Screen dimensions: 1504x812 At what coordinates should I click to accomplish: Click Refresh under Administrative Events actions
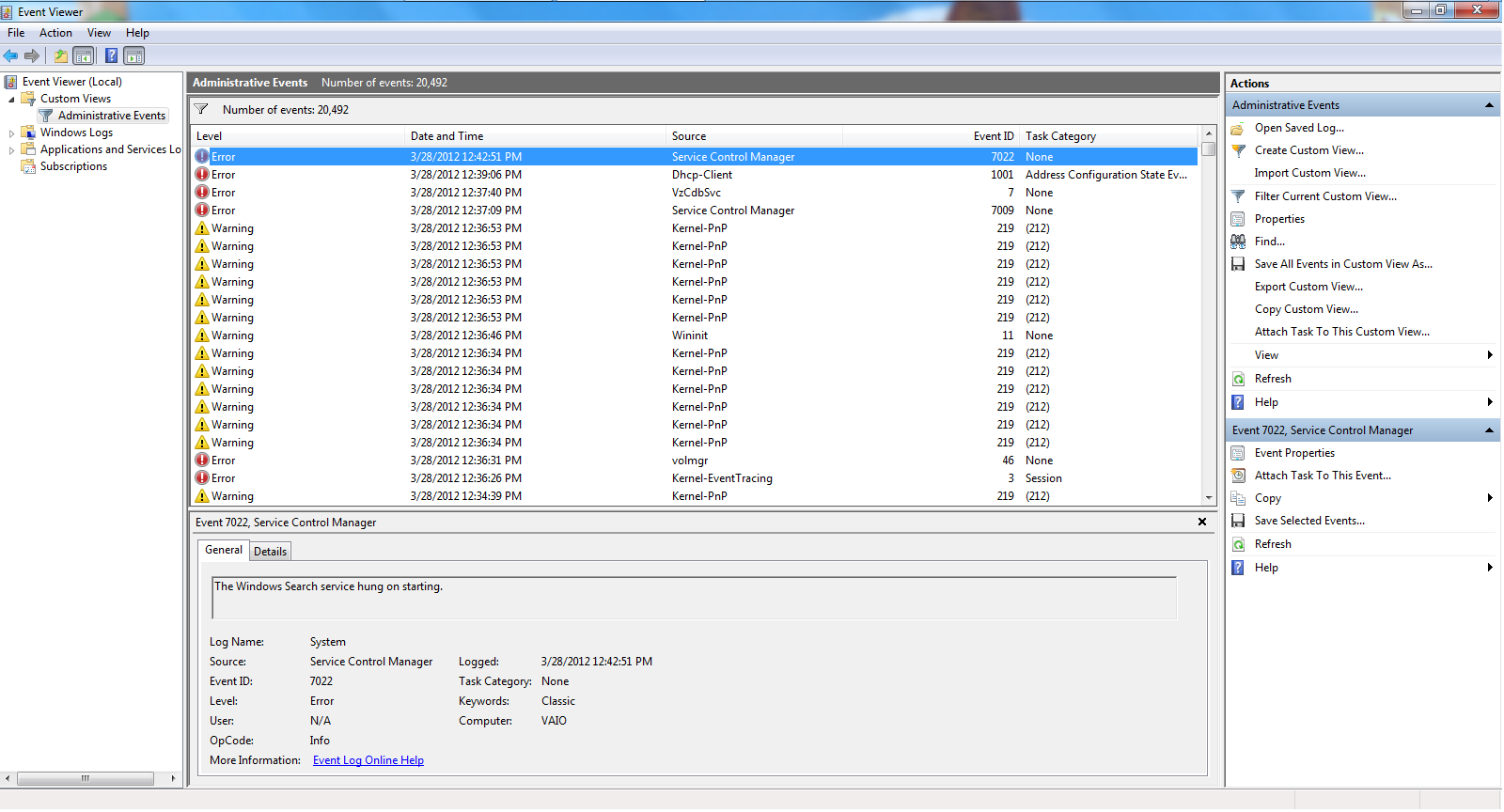pos(1273,379)
